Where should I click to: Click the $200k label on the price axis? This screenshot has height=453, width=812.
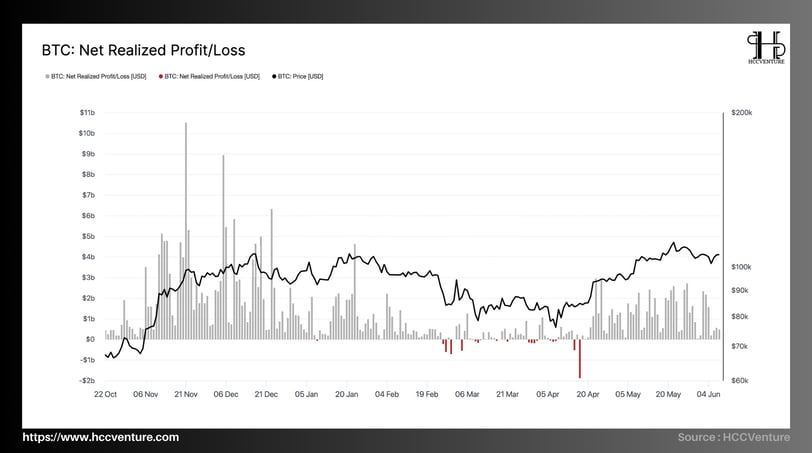point(742,112)
